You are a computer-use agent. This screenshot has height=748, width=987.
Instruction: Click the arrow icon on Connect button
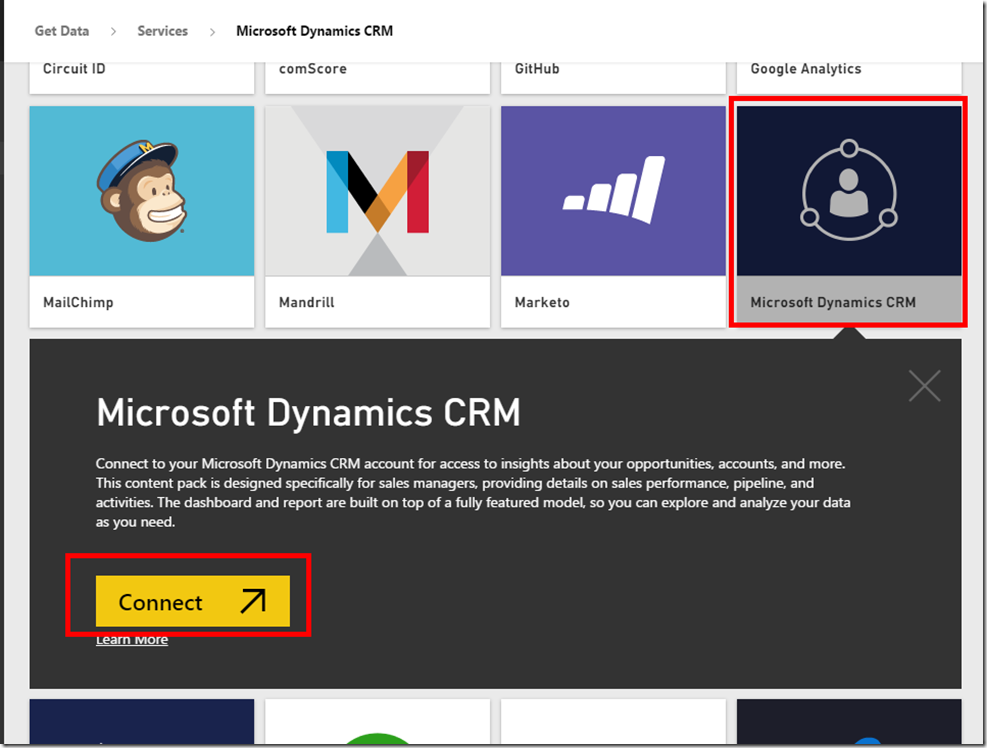(253, 601)
